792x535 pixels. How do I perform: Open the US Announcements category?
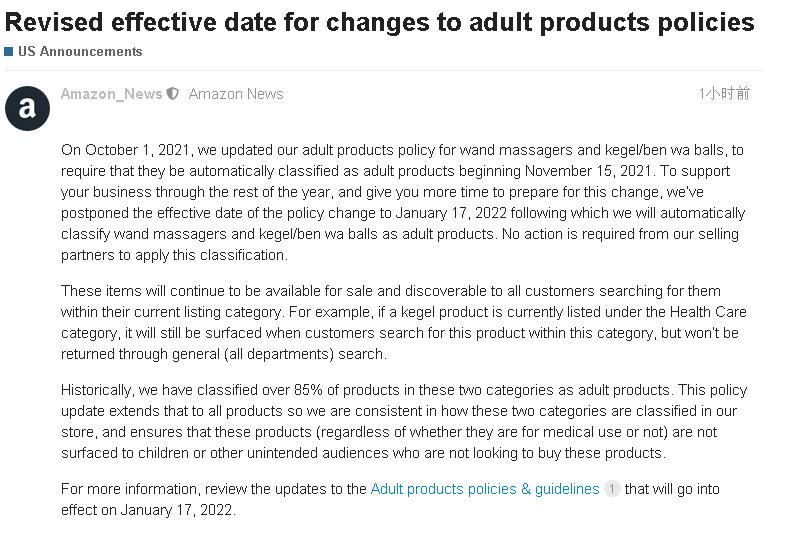[x=80, y=52]
